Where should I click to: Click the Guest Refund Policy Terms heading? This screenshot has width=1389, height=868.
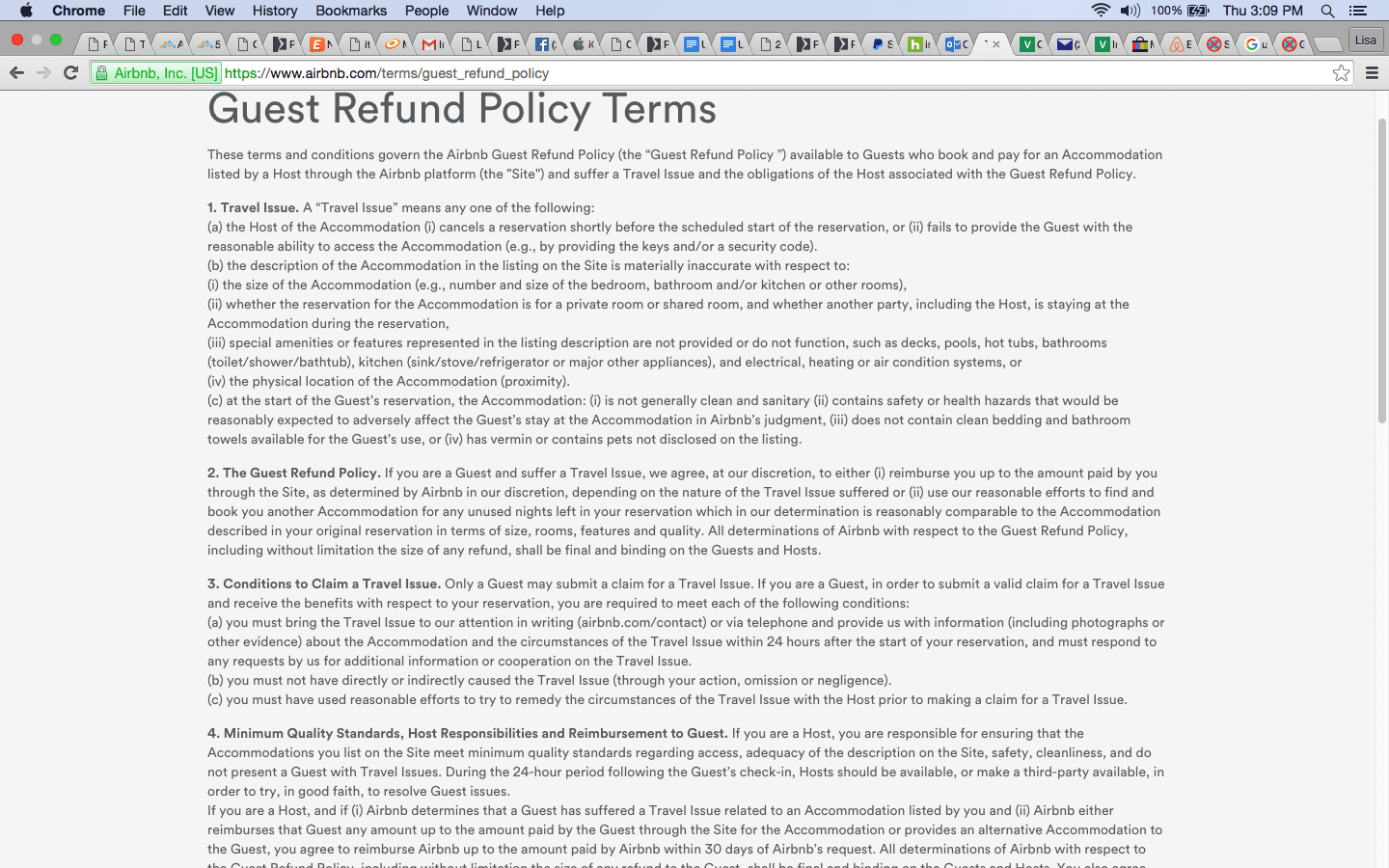coord(462,108)
